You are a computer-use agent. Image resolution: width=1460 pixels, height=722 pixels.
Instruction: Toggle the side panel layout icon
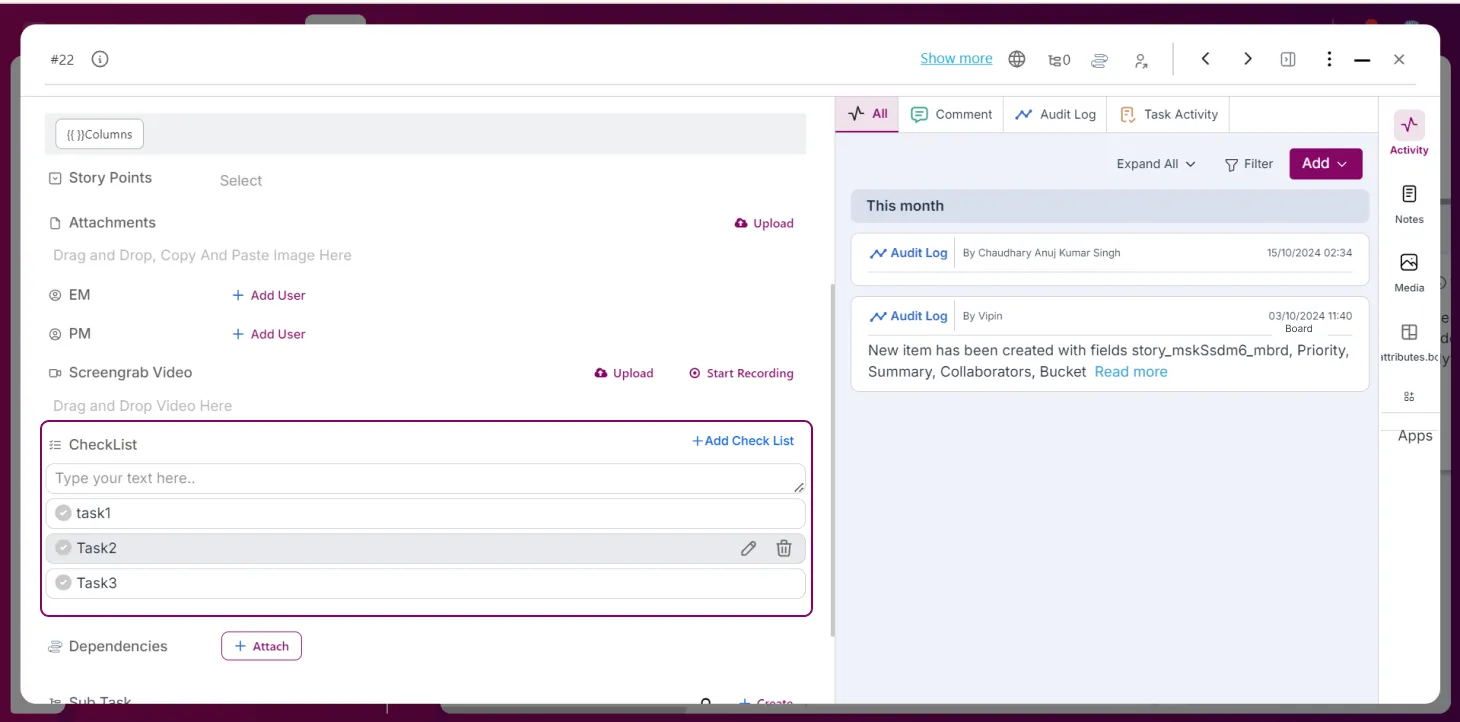pyautogui.click(x=1288, y=59)
